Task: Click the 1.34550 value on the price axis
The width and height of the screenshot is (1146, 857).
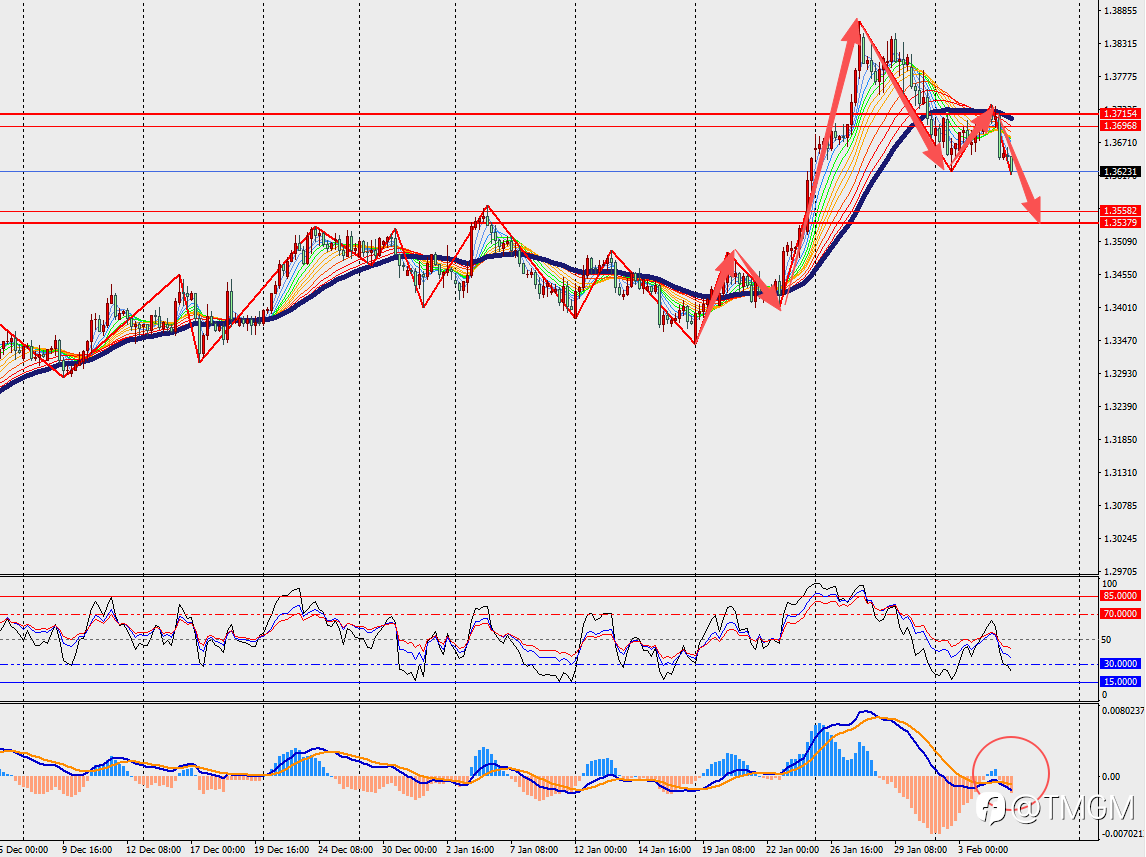Action: (1120, 275)
